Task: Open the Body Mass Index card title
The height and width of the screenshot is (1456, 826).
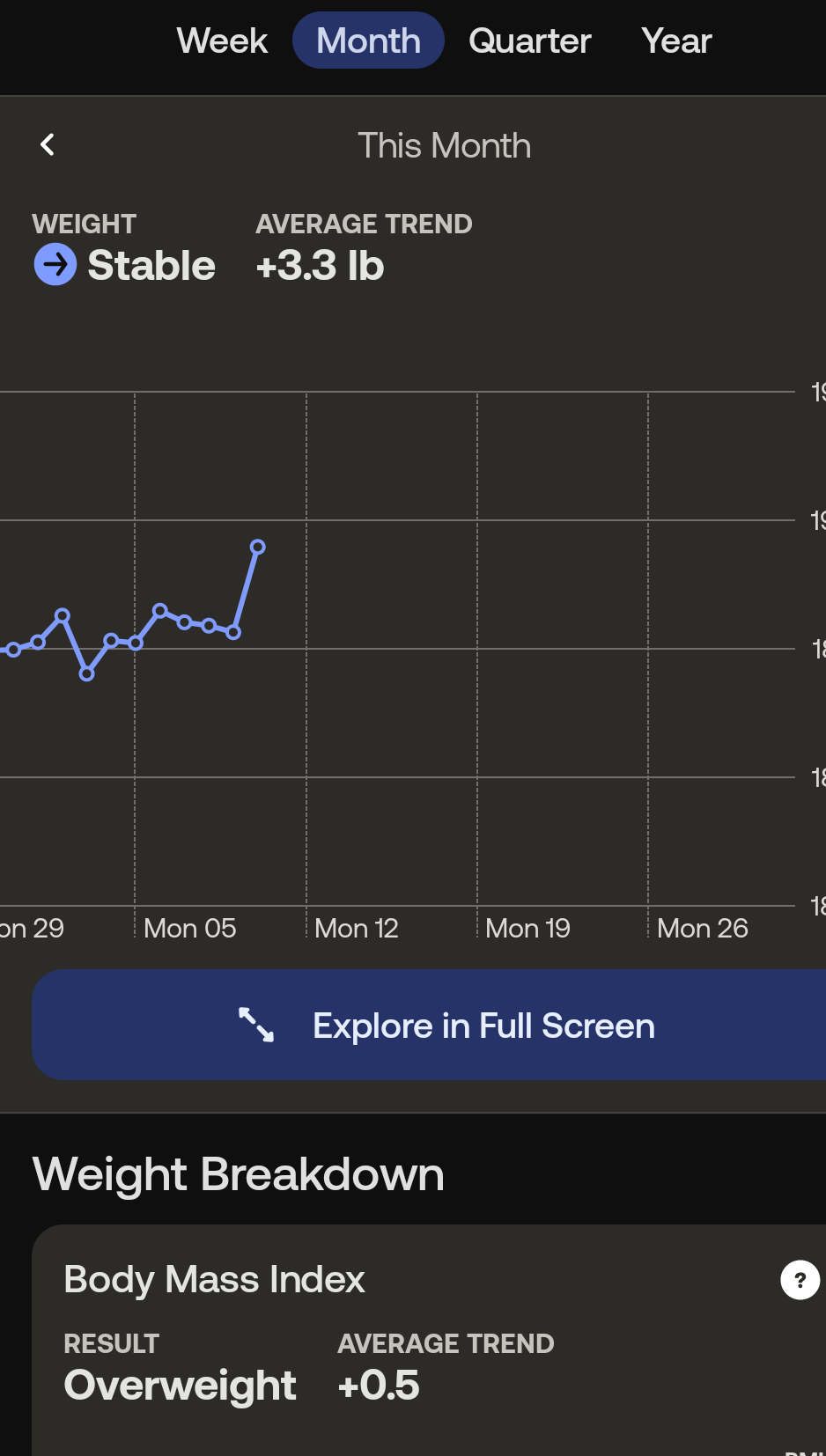Action: [214, 1279]
